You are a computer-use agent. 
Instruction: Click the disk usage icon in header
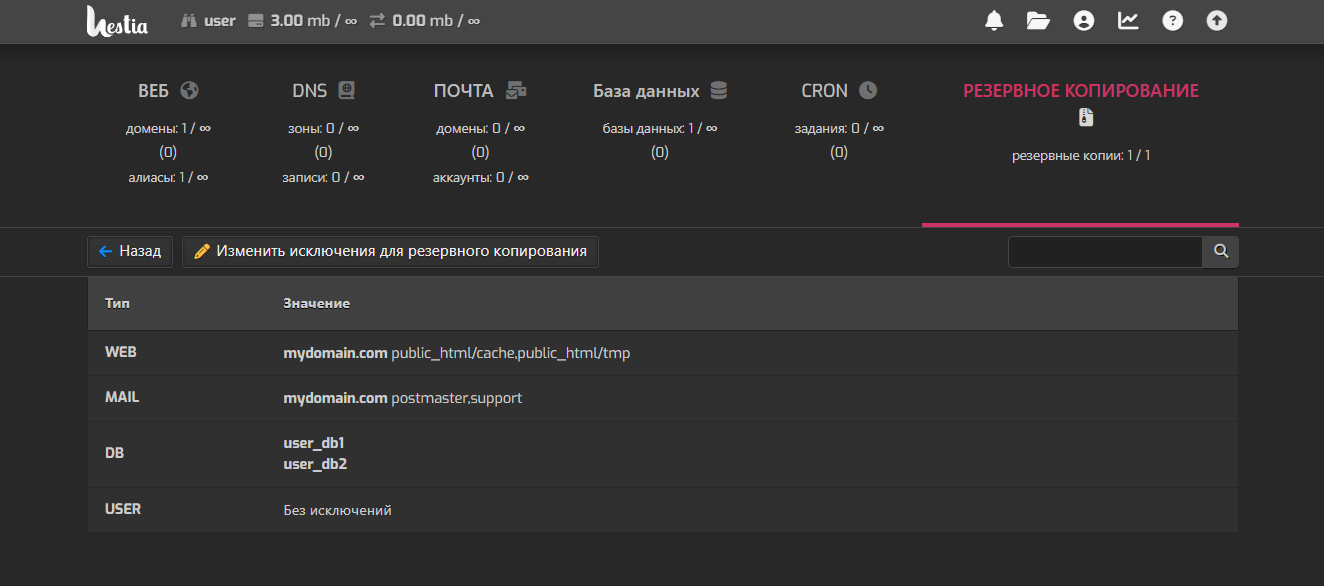pyautogui.click(x=255, y=20)
